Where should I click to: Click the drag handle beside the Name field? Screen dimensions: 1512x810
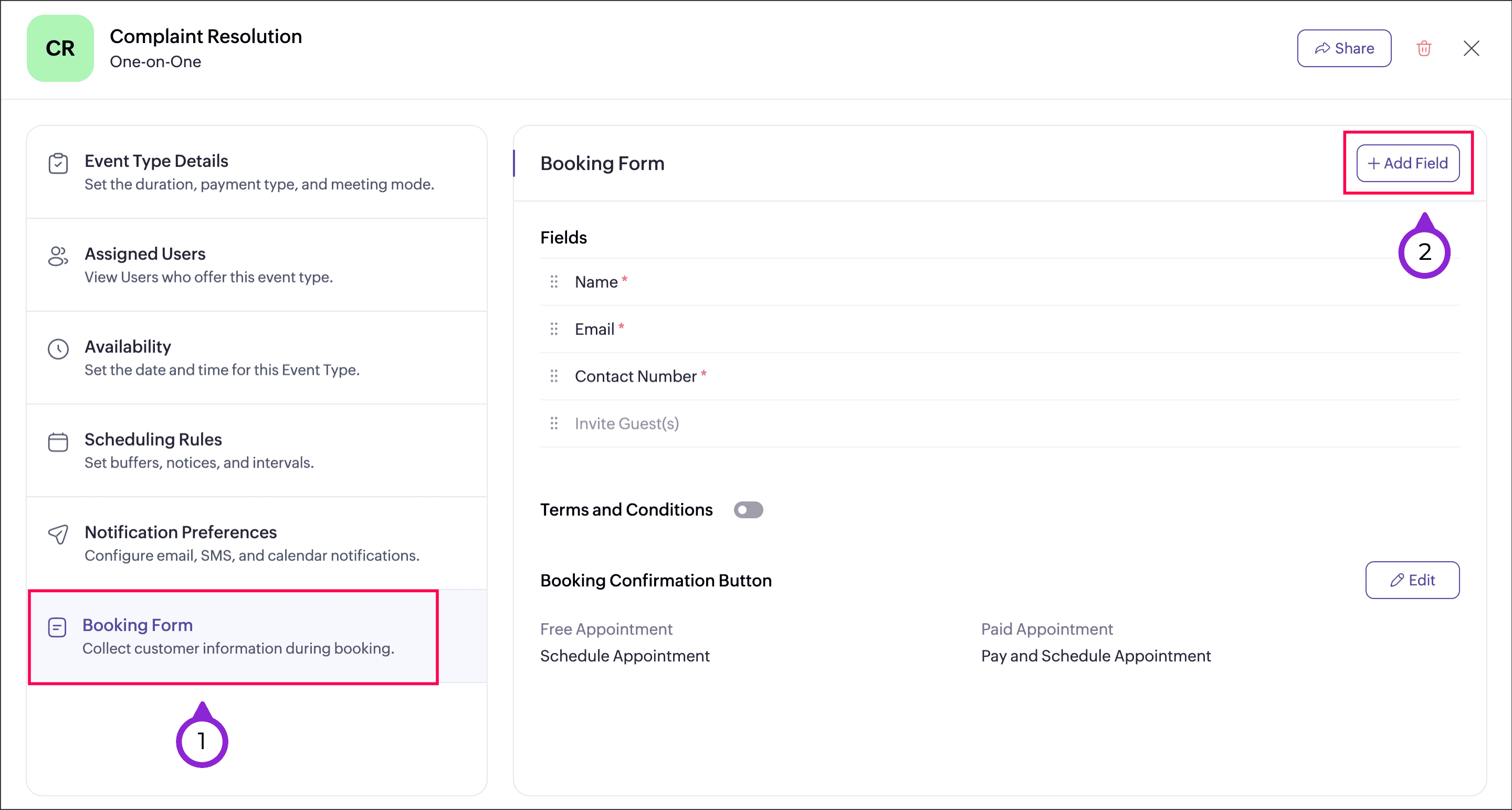553,282
